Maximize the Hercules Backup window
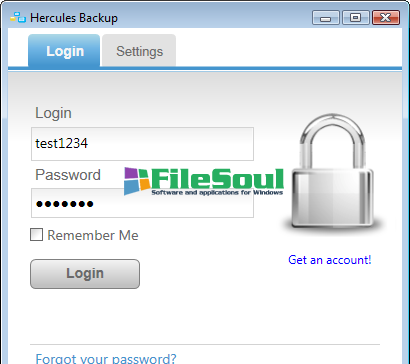The height and width of the screenshot is (364, 410). pyautogui.click(x=355, y=18)
